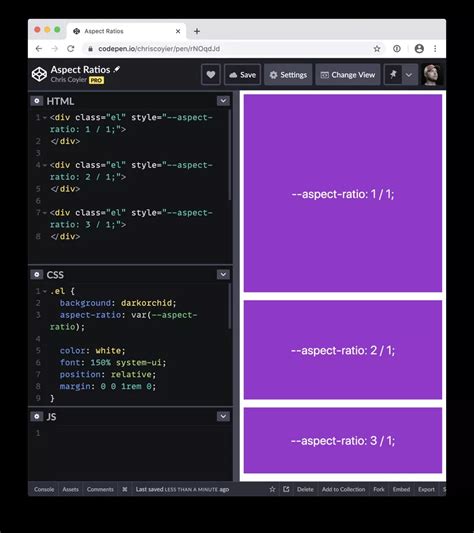The width and height of the screenshot is (474, 533).
Task: Open the Assets panel
Action: pos(70,489)
